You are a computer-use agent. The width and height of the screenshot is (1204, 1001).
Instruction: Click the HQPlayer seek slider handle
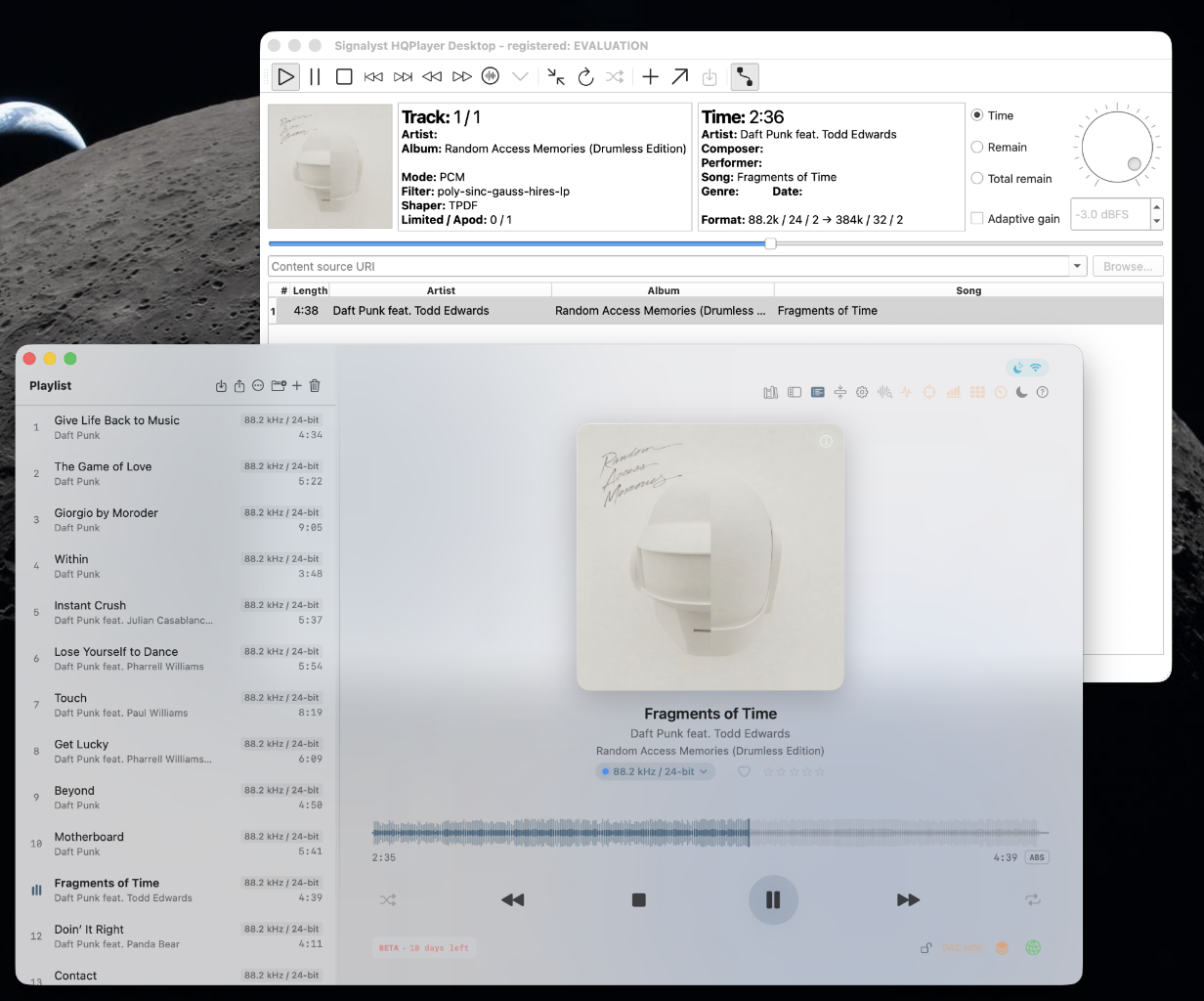point(770,243)
